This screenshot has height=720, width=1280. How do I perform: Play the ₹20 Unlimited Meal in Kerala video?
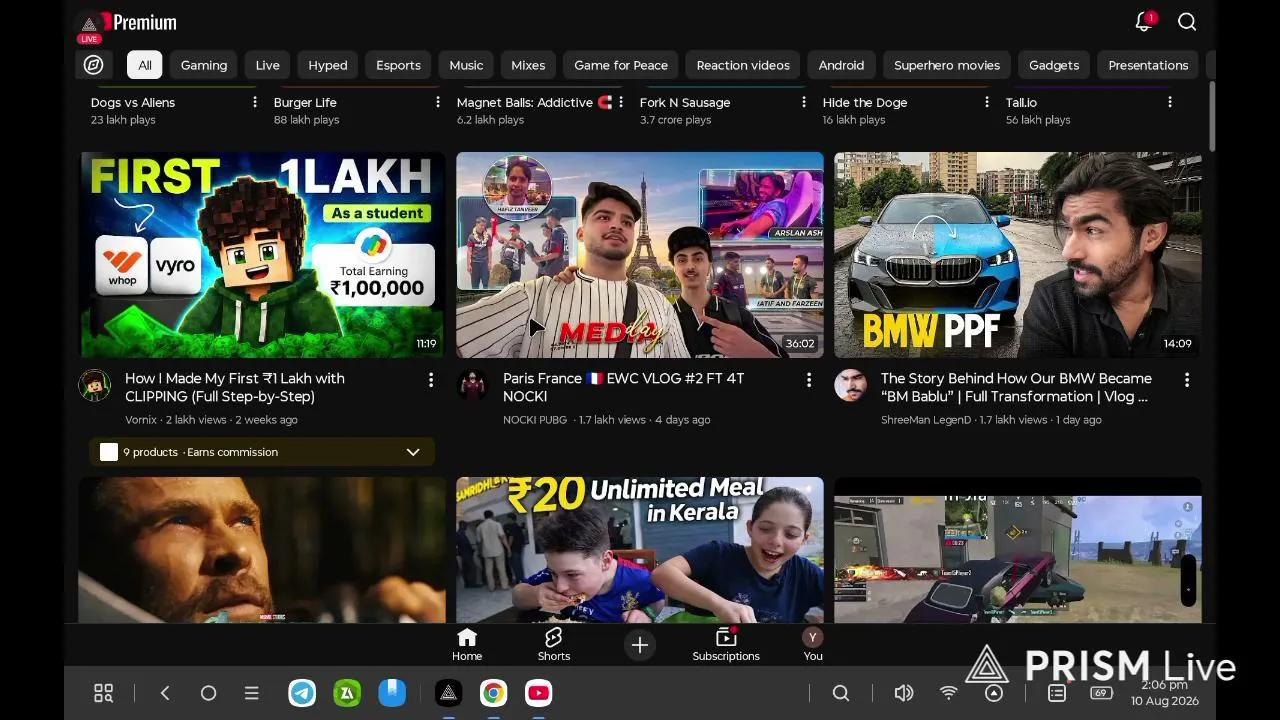pyautogui.click(x=640, y=550)
